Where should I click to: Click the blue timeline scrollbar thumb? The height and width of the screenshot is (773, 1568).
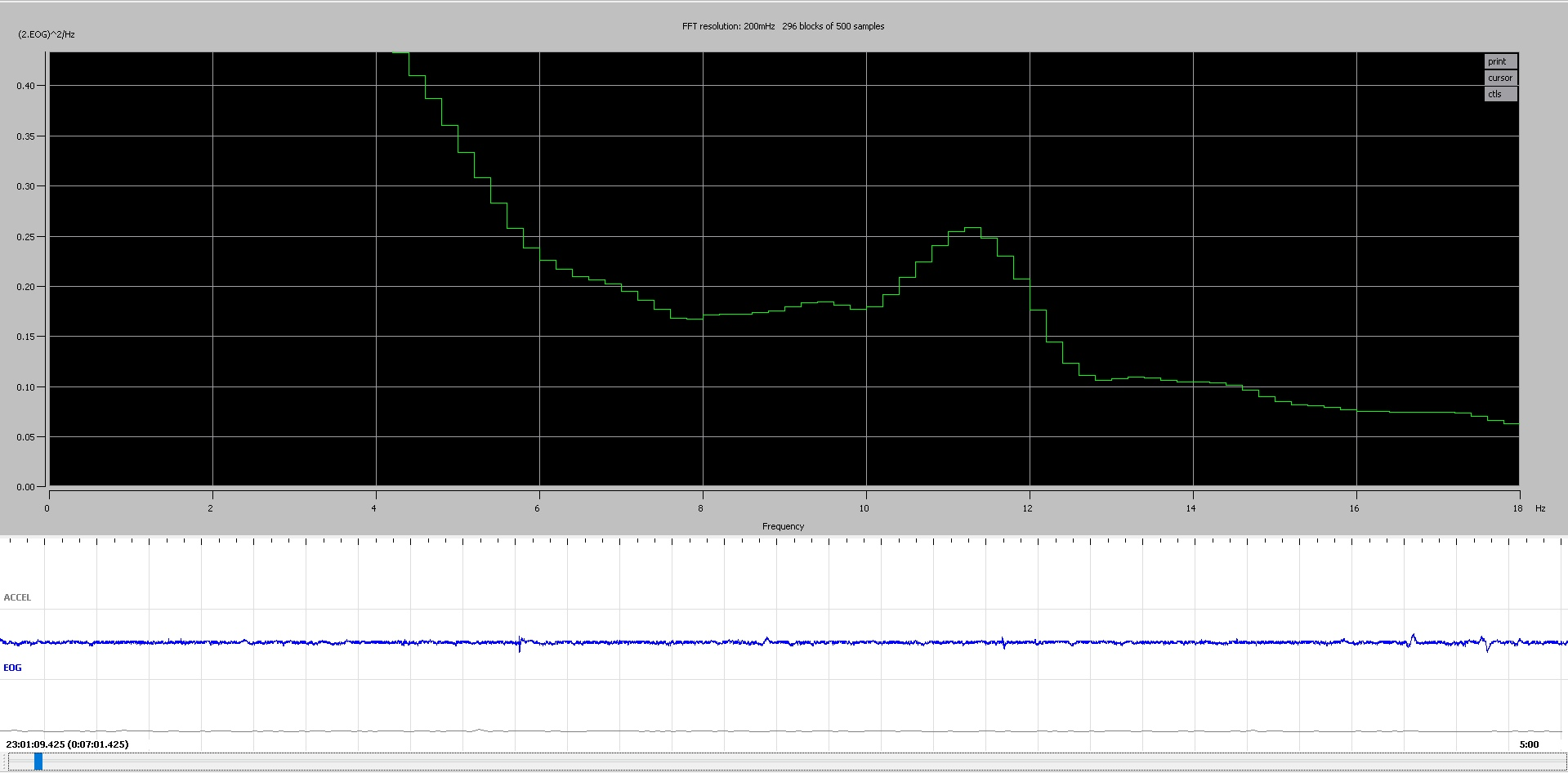coord(38,762)
